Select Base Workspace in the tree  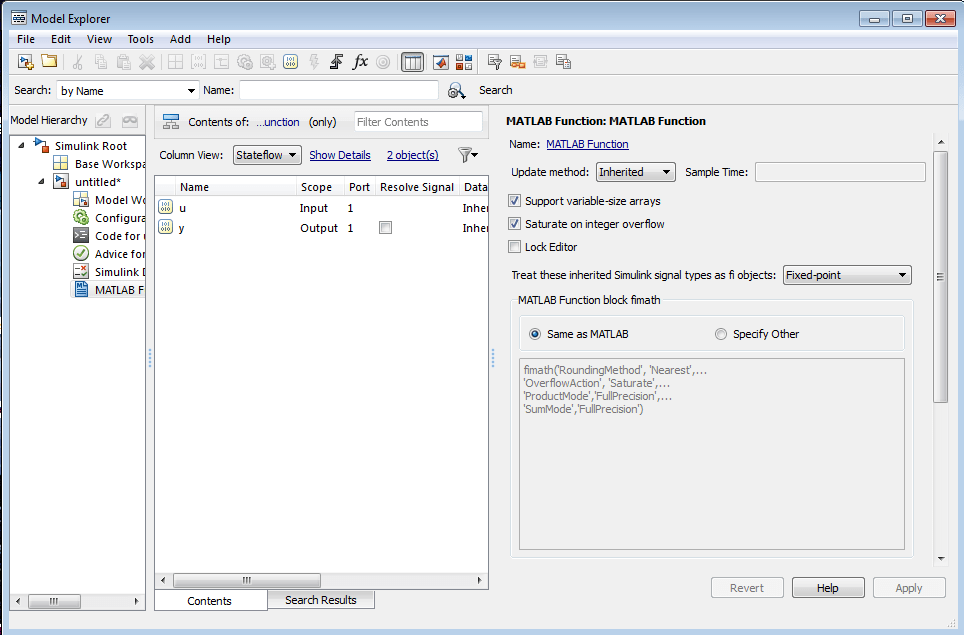(100, 164)
